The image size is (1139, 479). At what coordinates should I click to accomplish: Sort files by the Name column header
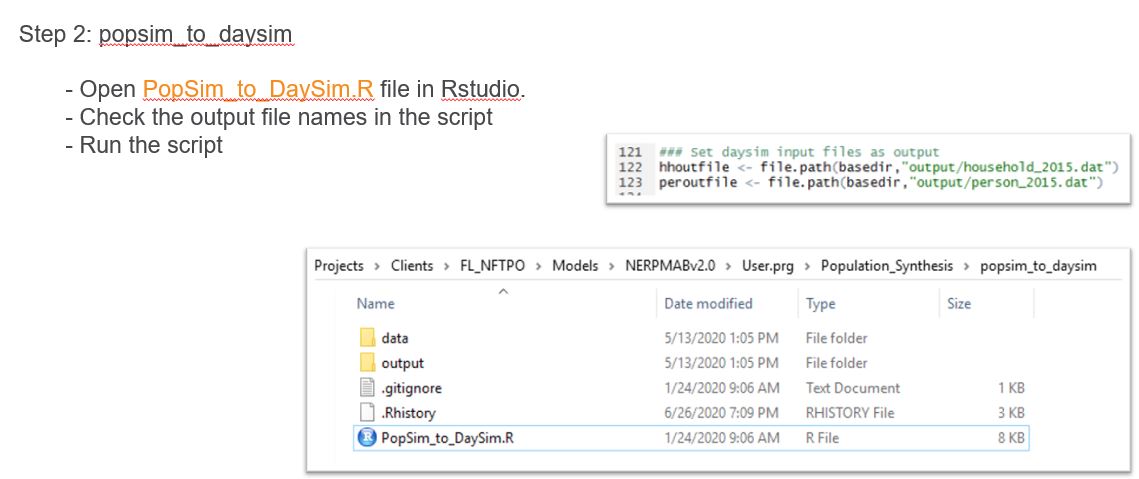(x=376, y=304)
